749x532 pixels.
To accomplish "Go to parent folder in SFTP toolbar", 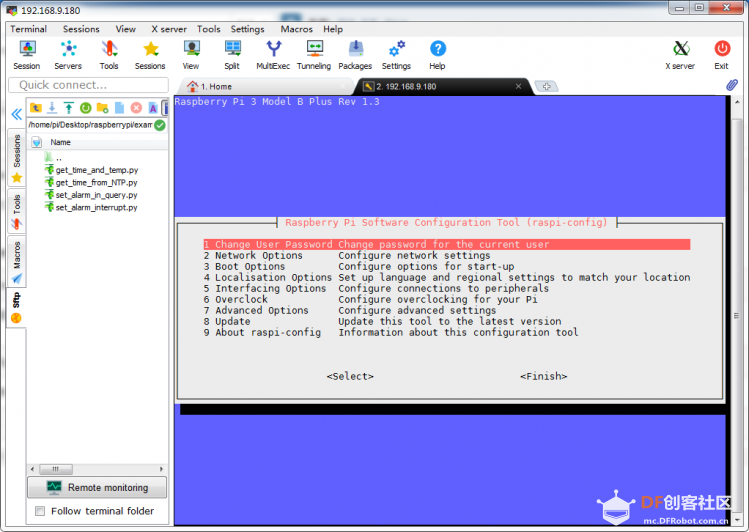I will pyautogui.click(x=36, y=108).
